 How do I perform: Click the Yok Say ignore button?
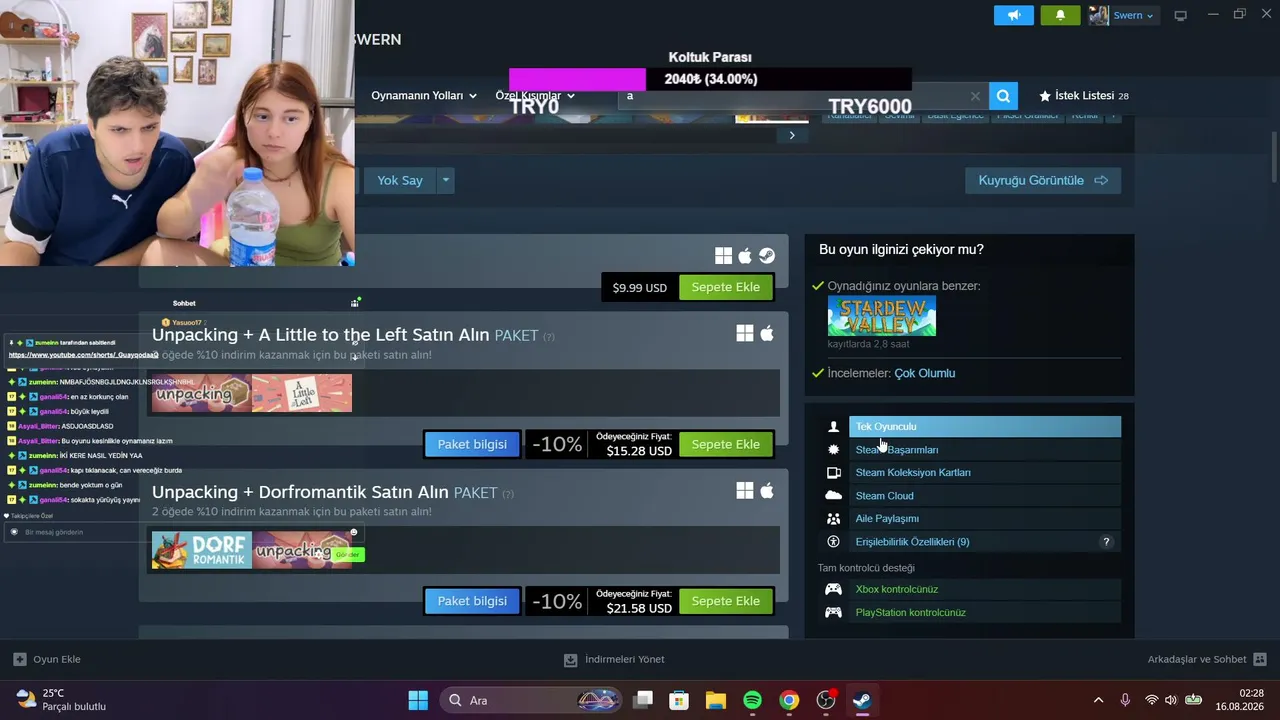(399, 180)
